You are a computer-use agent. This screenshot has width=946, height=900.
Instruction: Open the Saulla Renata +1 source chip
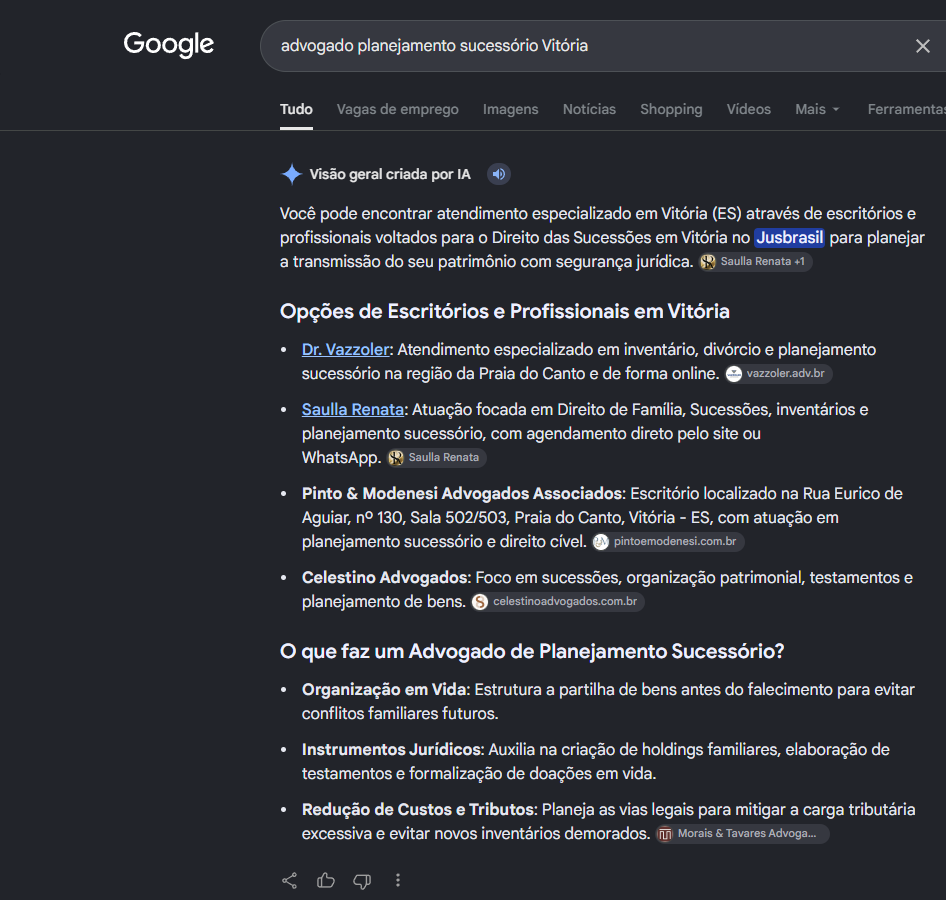coord(755,262)
